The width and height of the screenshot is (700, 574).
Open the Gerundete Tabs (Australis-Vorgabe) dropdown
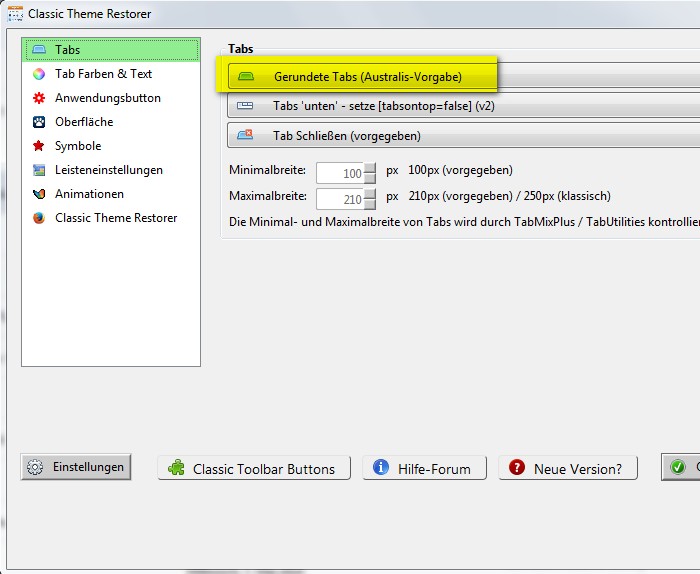click(464, 76)
